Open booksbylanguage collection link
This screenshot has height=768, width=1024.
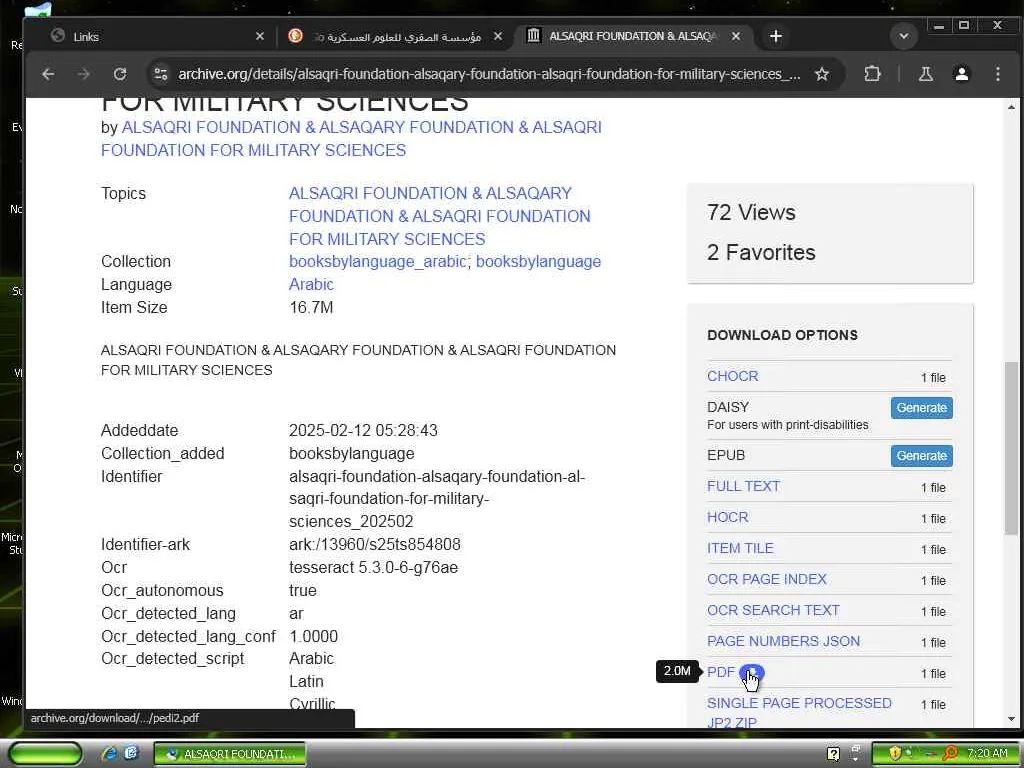click(538, 261)
